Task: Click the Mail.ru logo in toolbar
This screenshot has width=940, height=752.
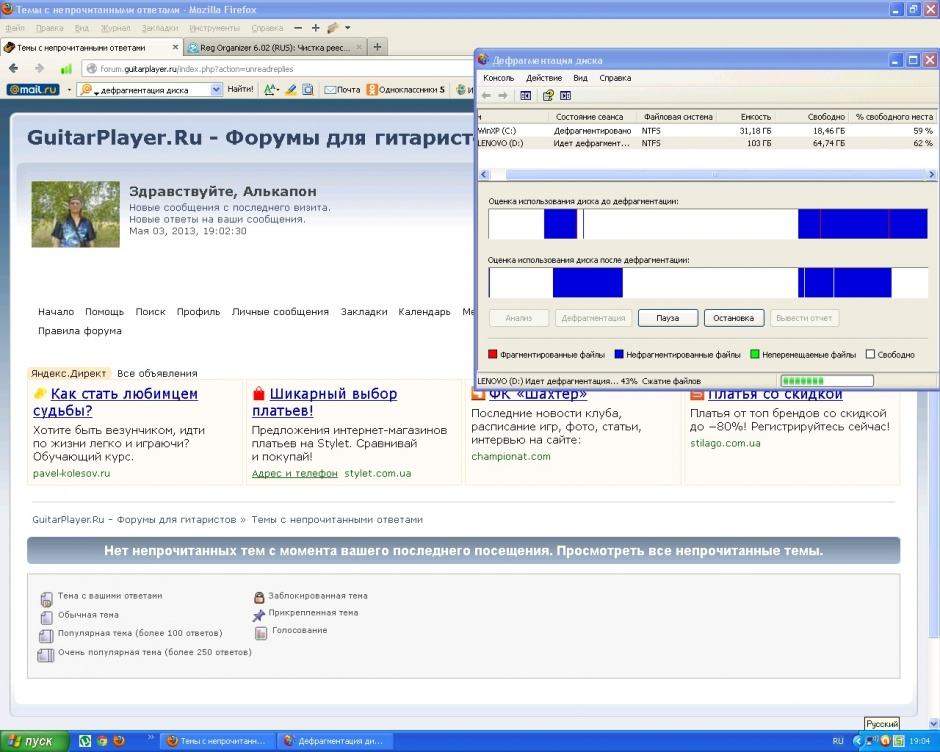Action: tap(33, 89)
